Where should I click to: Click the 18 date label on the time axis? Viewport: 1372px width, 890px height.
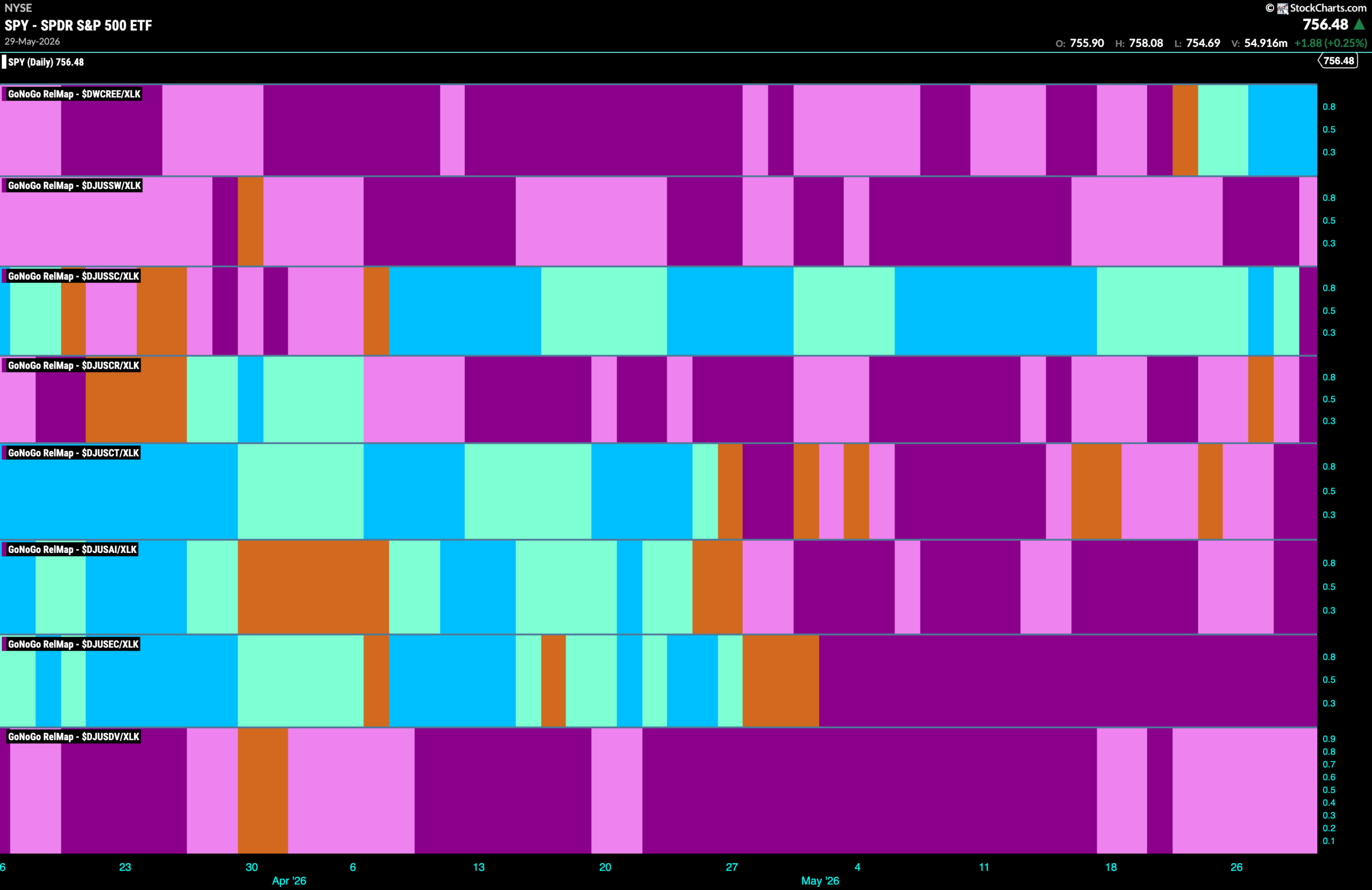tap(1111, 867)
